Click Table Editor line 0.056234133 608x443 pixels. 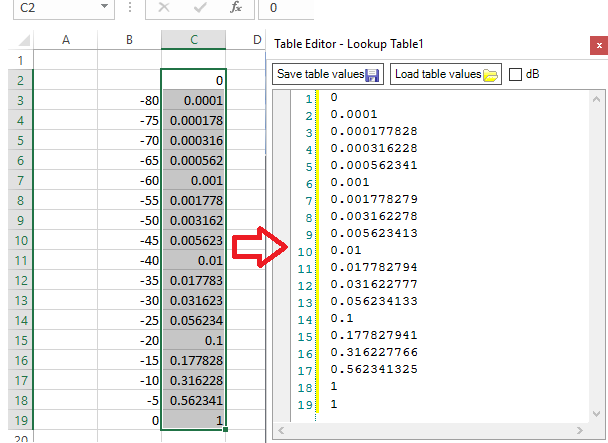(x=374, y=302)
